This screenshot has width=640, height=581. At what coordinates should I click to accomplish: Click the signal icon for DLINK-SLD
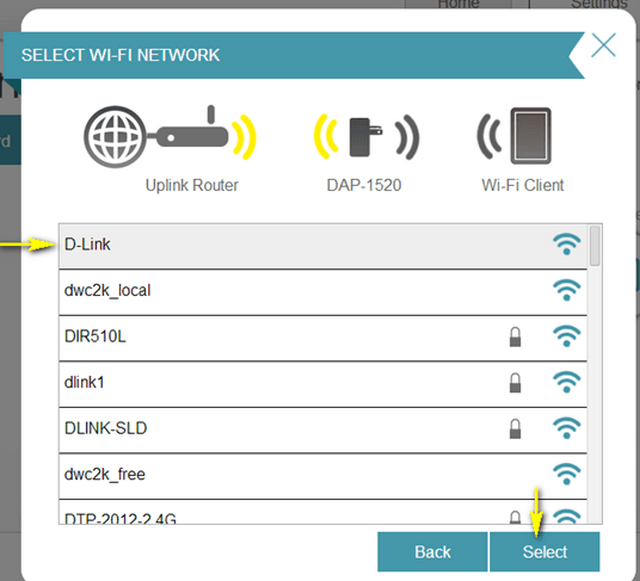pos(567,428)
